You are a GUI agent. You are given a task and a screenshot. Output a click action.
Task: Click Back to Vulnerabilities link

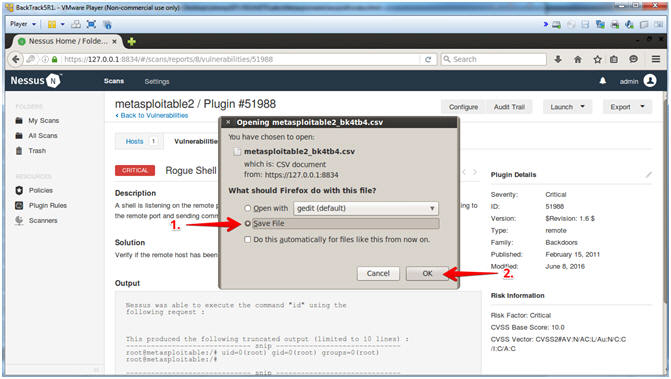[x=152, y=115]
